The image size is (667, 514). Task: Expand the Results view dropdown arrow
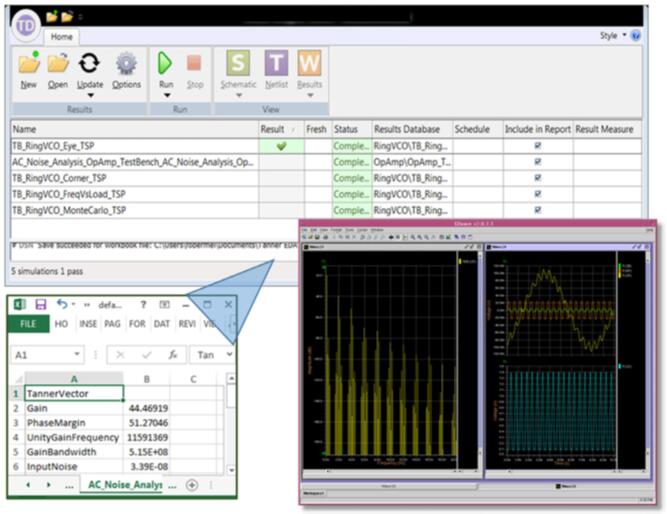[310, 96]
